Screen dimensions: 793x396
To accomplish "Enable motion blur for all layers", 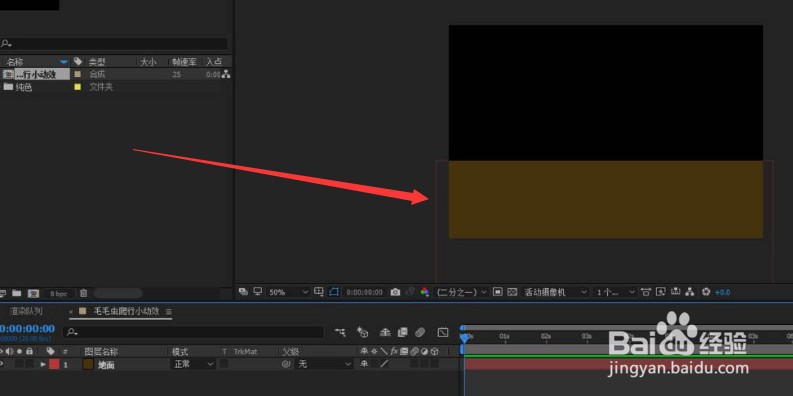I will click(420, 332).
